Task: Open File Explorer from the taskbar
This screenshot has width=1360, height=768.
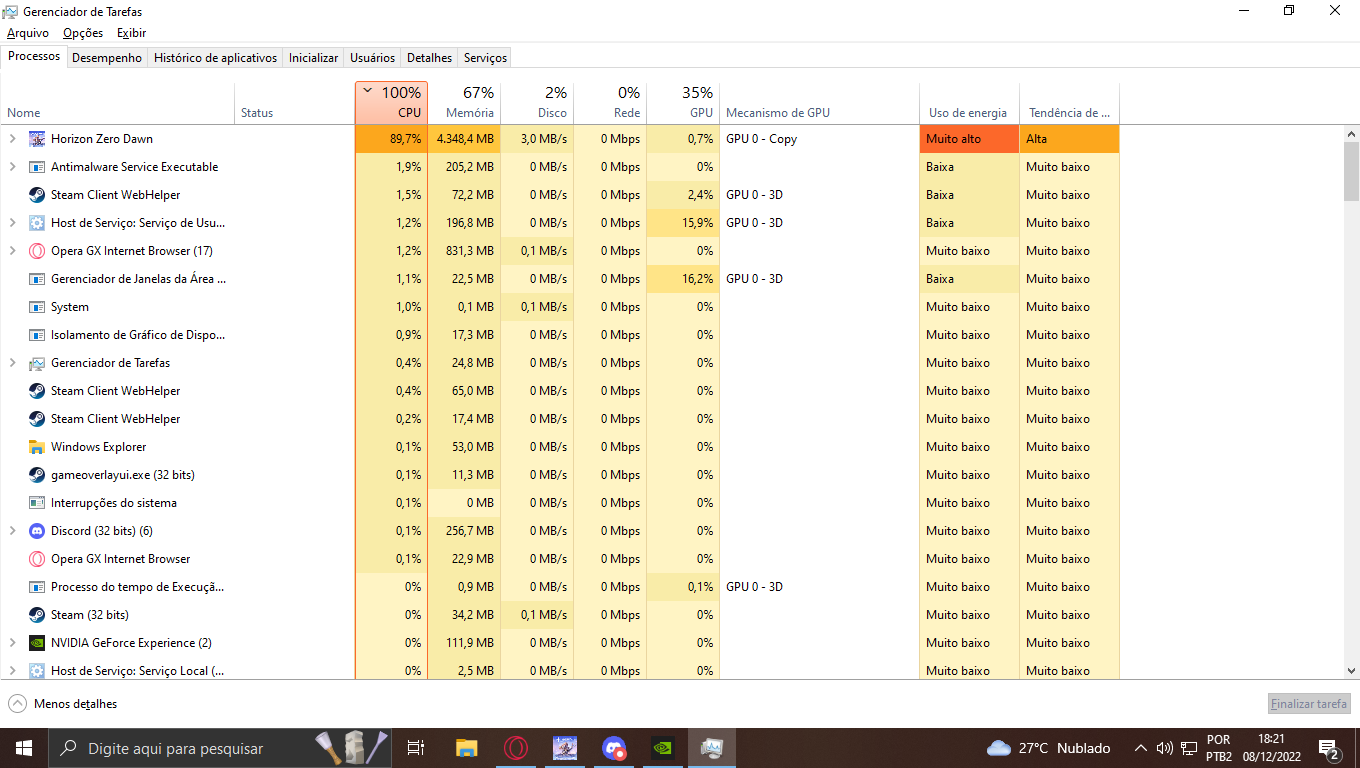Action: [467, 748]
